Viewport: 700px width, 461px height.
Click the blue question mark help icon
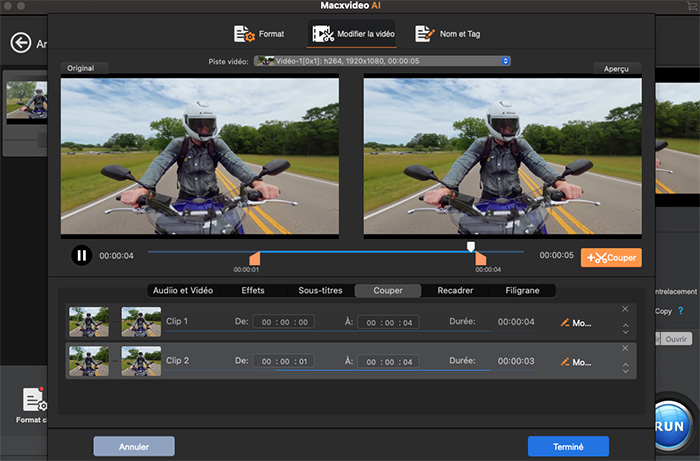point(680,311)
